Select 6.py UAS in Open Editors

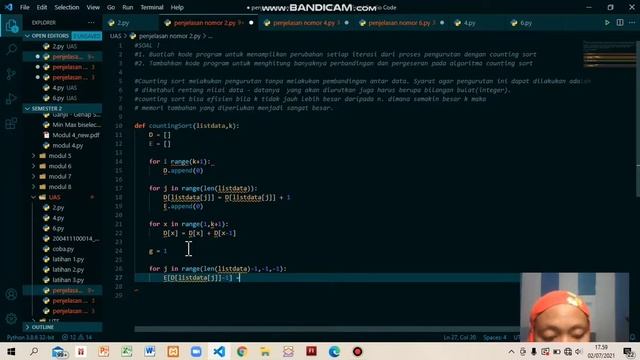coord(64,98)
